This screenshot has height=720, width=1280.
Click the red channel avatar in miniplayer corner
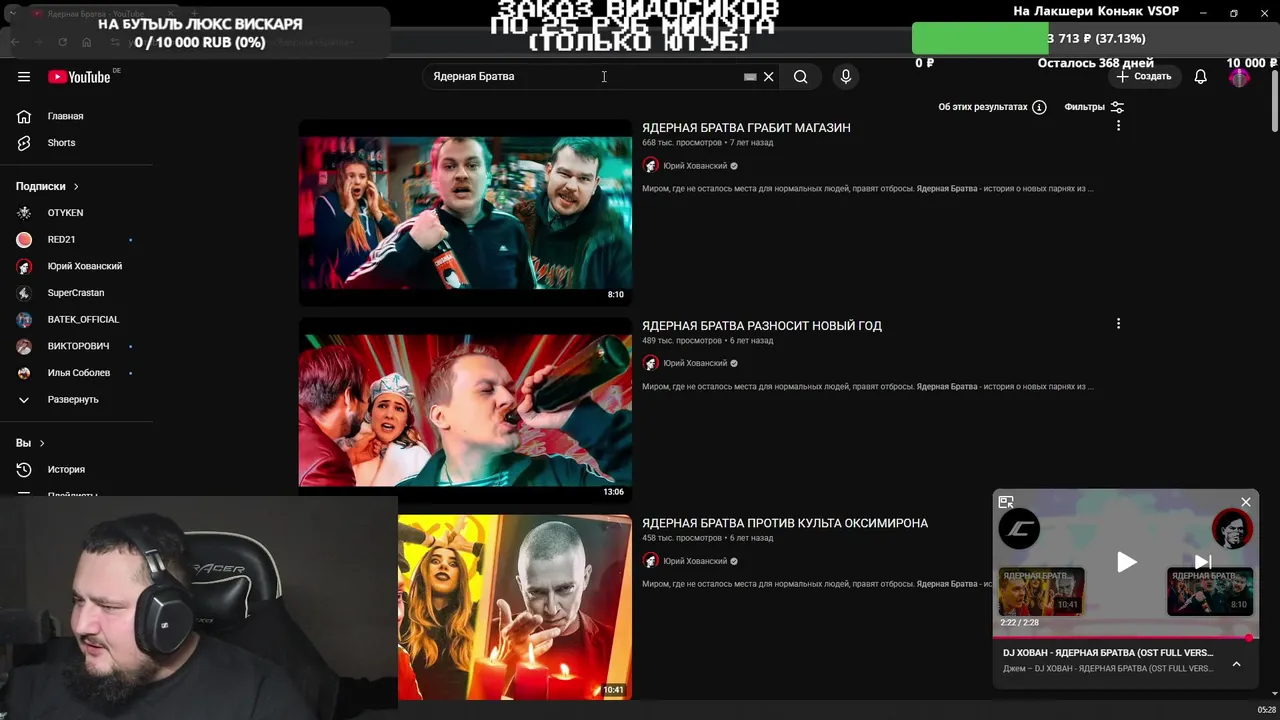(1232, 529)
